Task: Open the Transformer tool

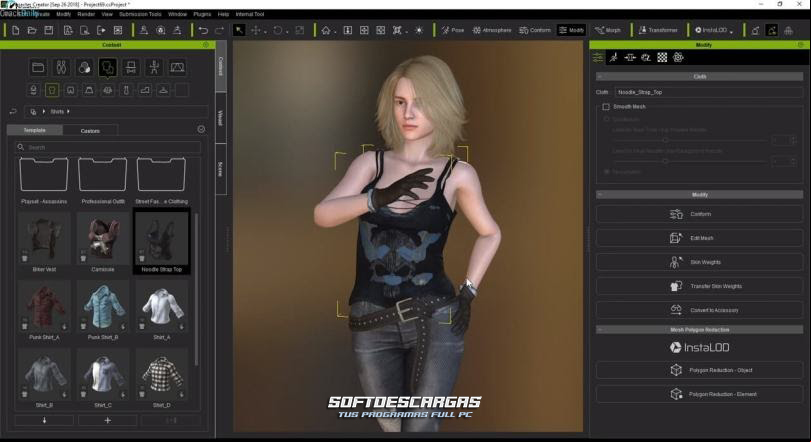Action: 658,31
